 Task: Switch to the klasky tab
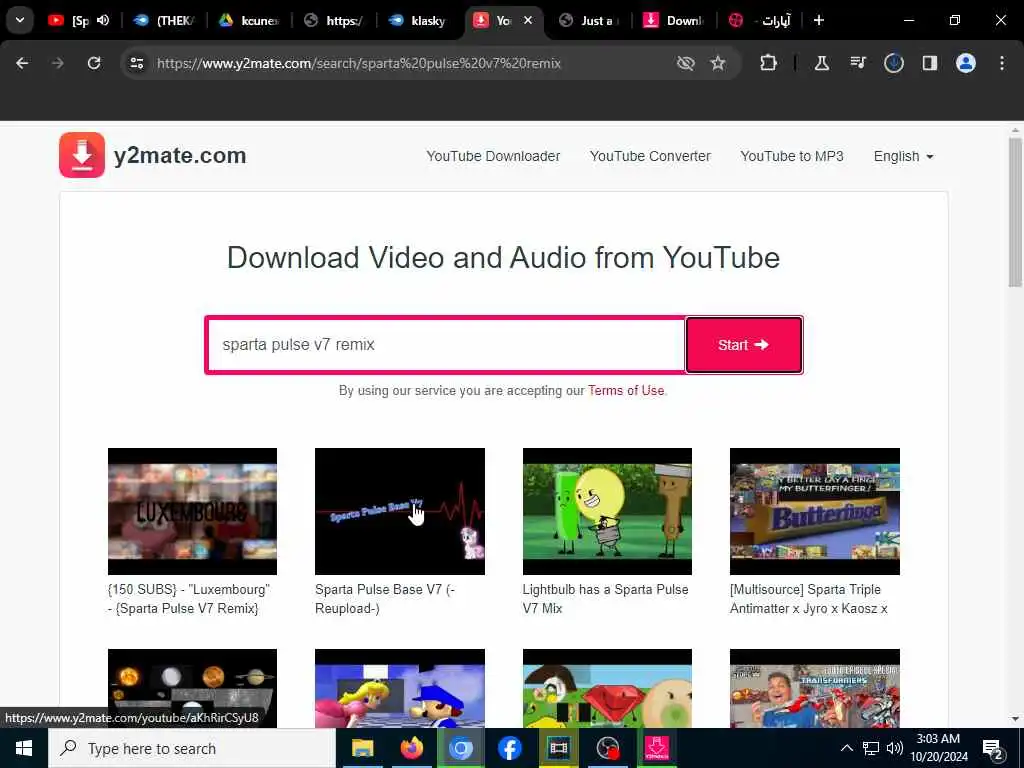[419, 20]
